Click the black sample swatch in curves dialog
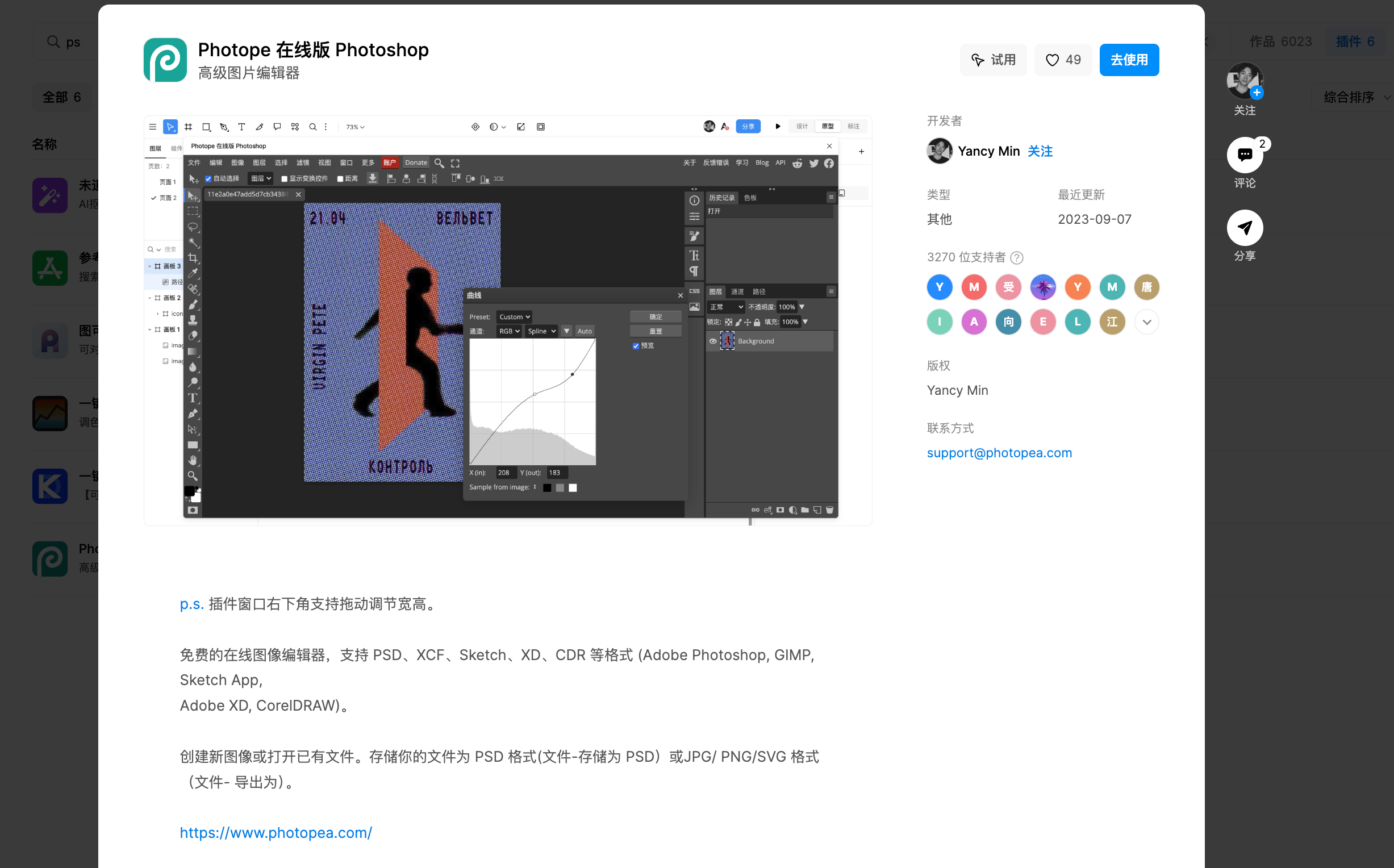This screenshot has width=1394, height=868. pos(547,488)
